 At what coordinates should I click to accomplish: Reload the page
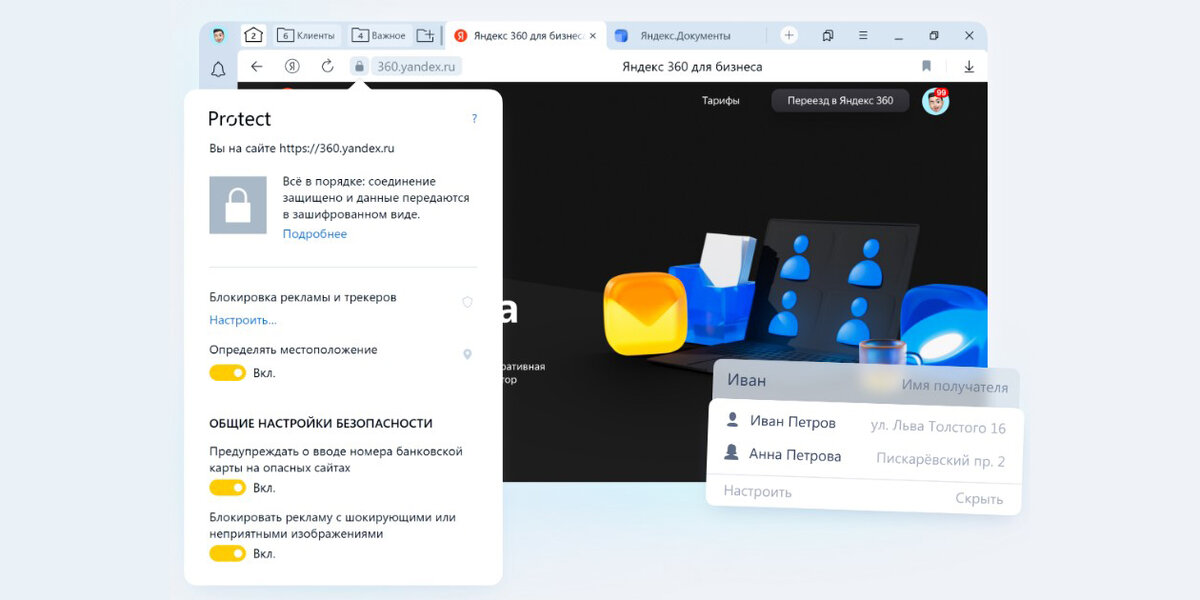tap(327, 67)
